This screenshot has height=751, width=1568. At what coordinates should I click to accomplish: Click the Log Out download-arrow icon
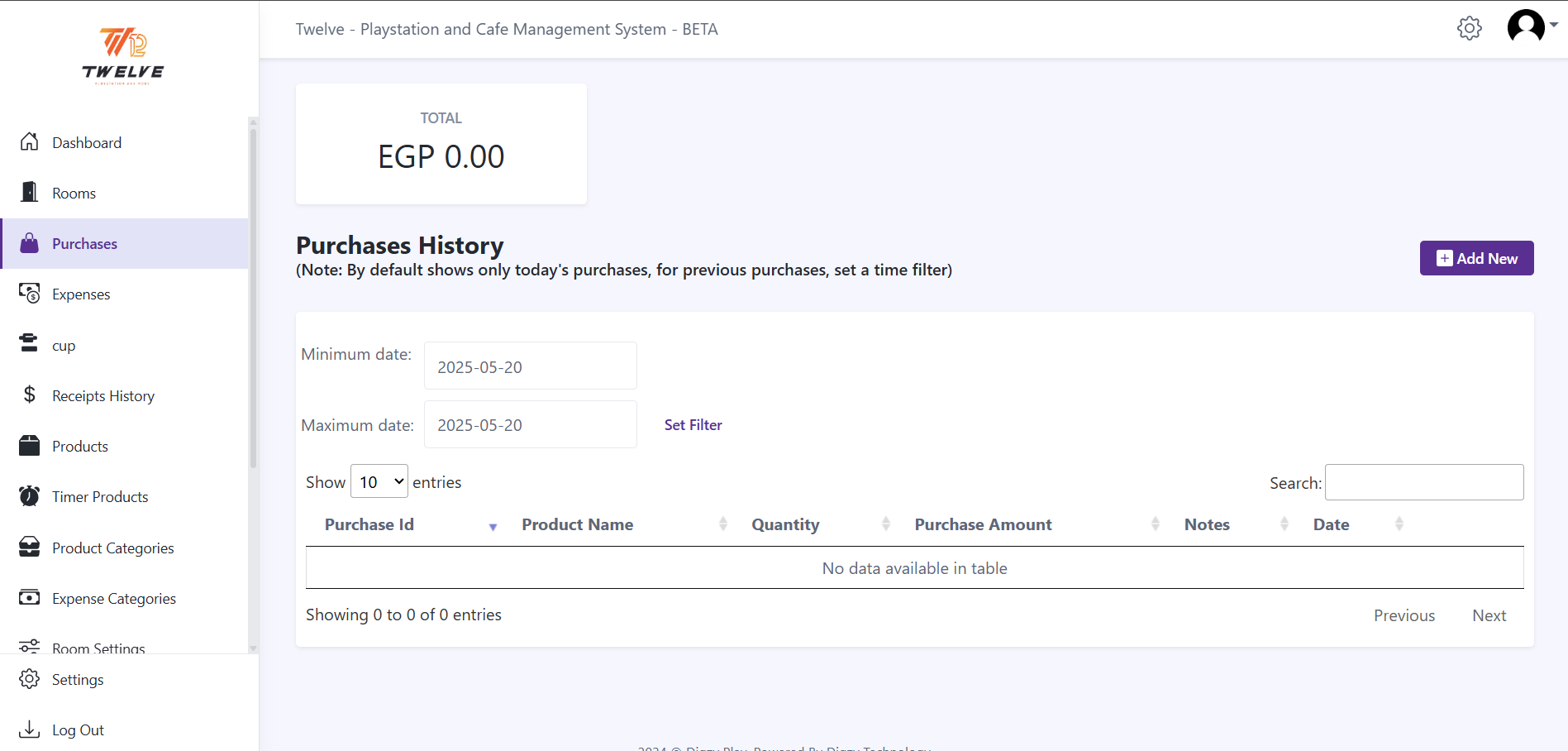pyautogui.click(x=30, y=729)
